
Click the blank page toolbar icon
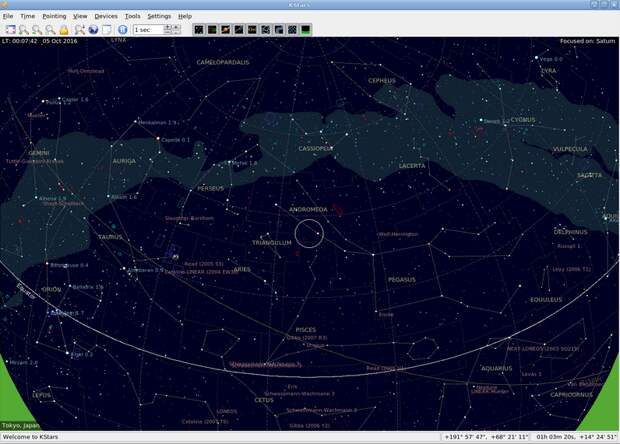(x=107, y=30)
